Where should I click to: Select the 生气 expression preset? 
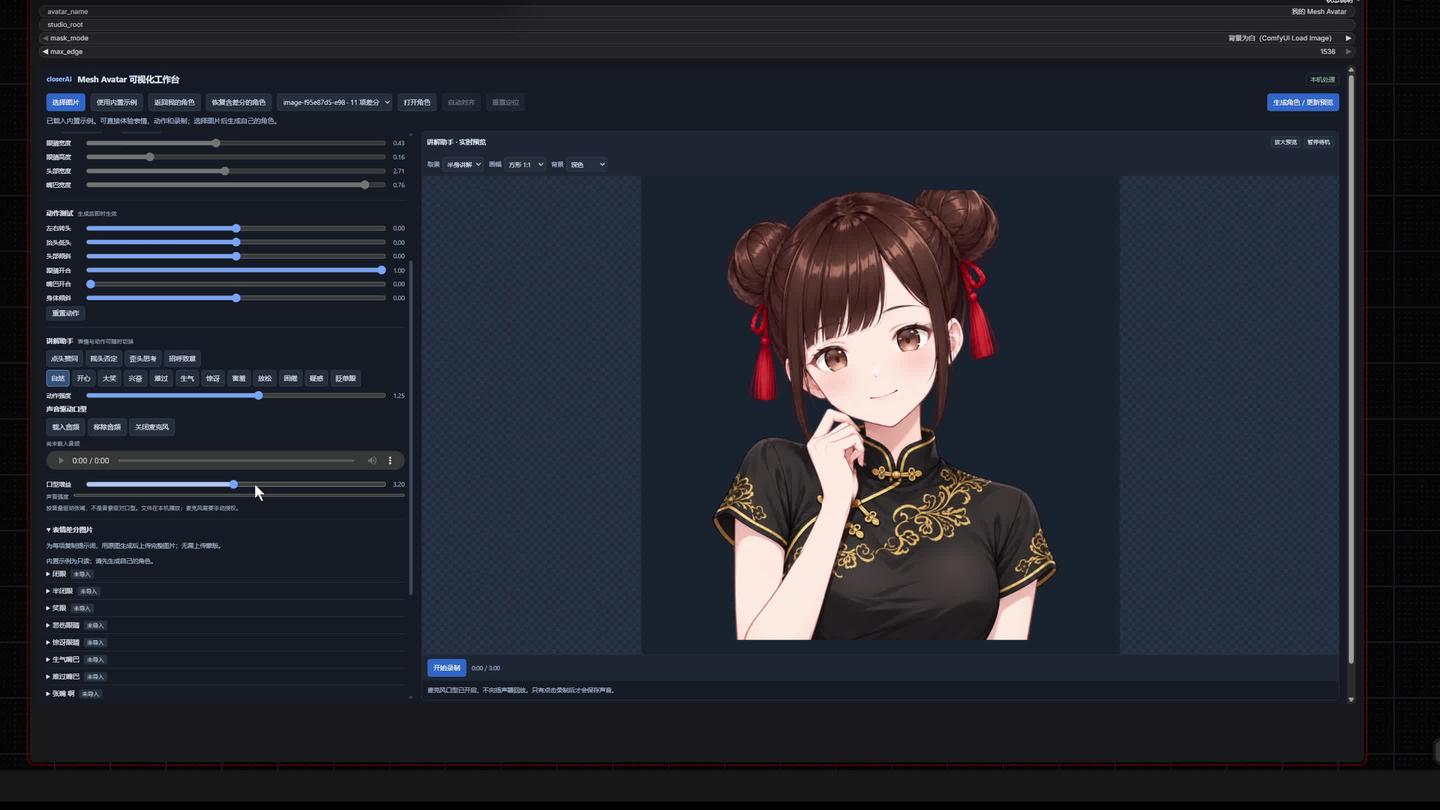click(187, 379)
